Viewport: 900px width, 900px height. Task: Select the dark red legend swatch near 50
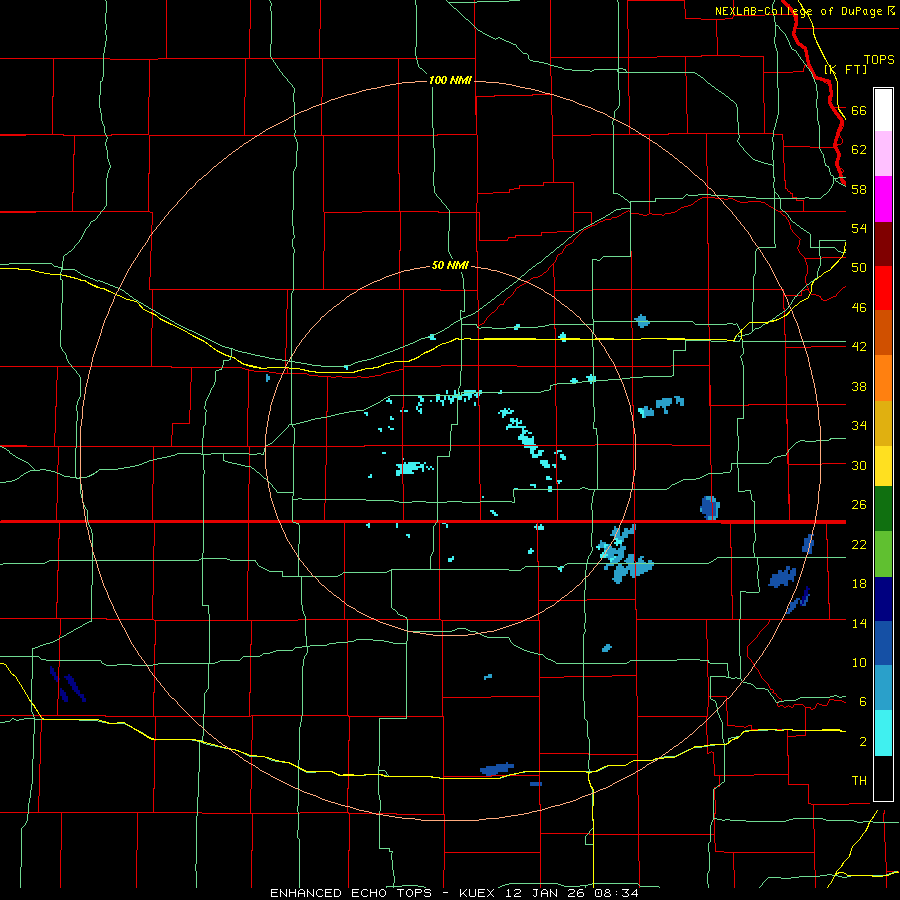[x=883, y=244]
